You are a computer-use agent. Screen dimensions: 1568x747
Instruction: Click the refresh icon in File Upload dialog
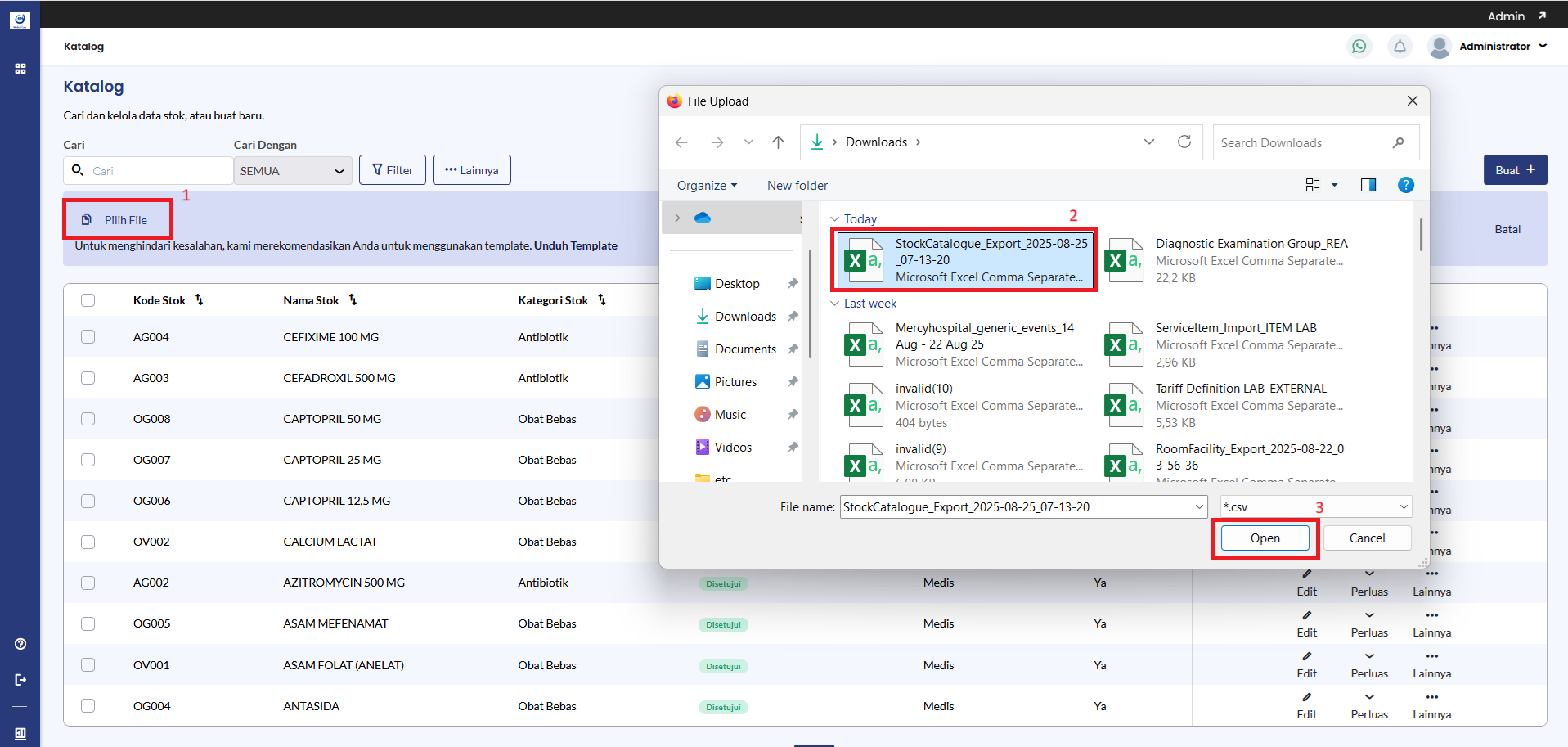[1184, 142]
